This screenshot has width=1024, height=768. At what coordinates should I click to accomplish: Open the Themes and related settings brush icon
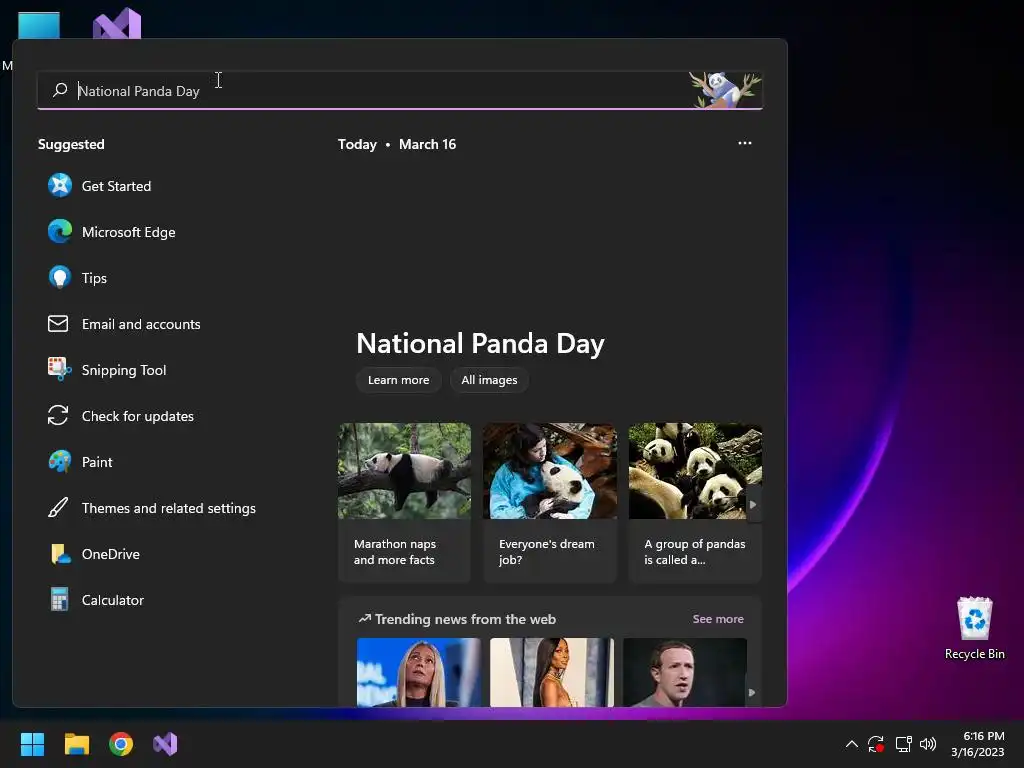click(58, 507)
